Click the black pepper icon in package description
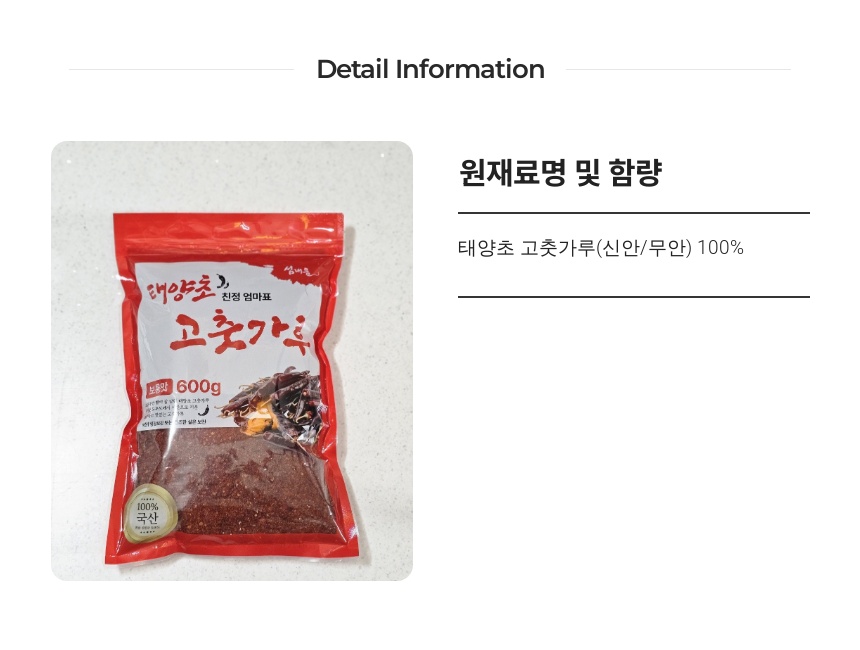Viewport: 860px width, 650px height. pos(203,410)
